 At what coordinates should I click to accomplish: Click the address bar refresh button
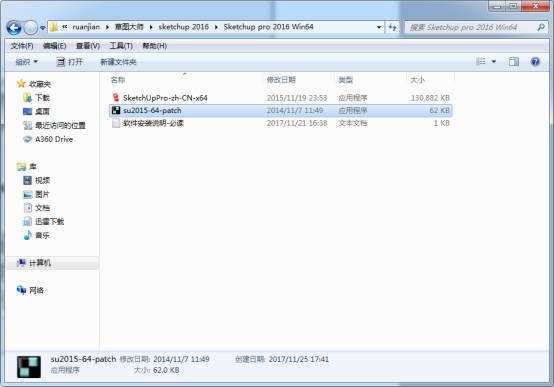[392, 27]
